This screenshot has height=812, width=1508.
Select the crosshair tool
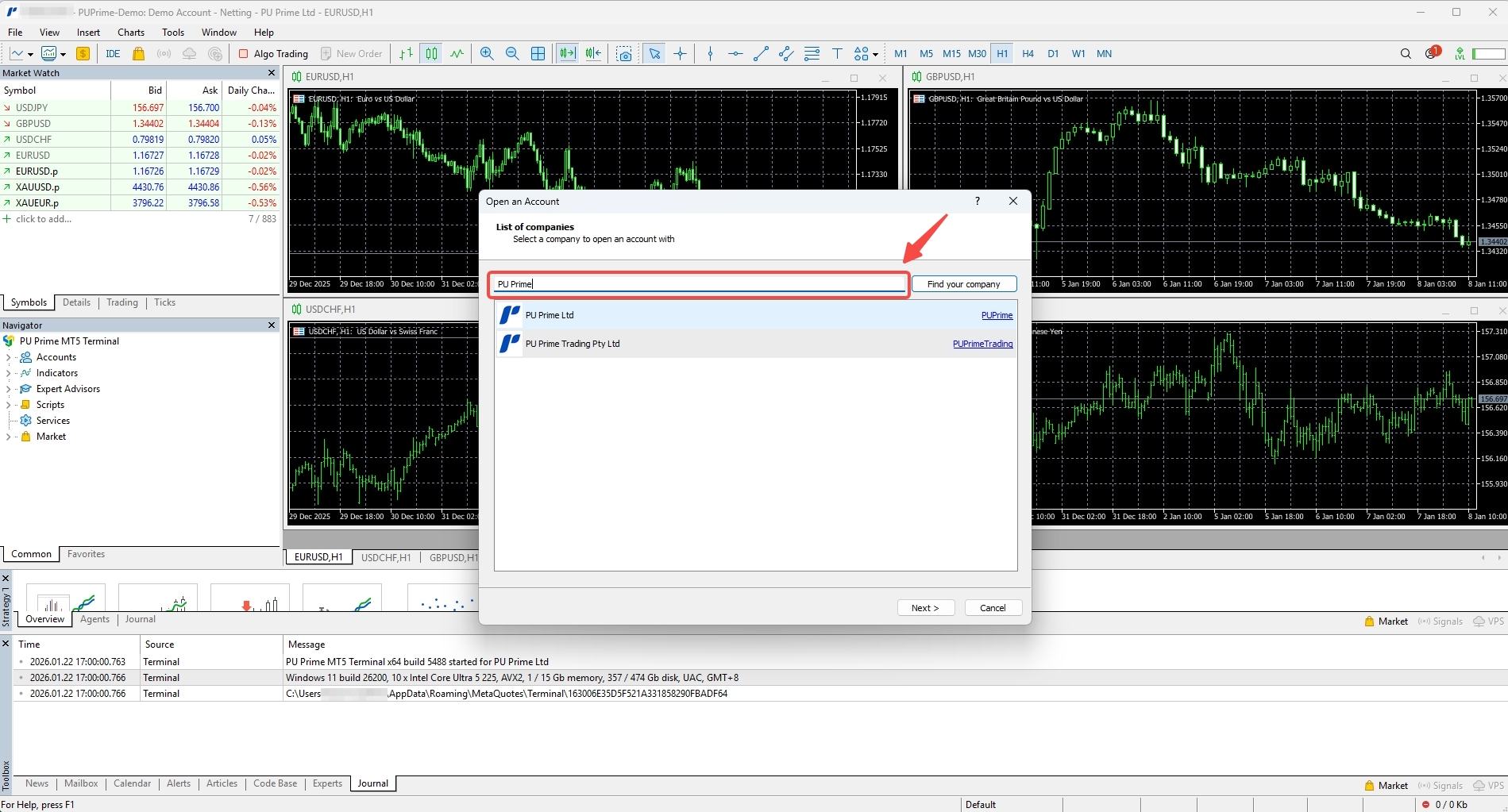click(x=680, y=53)
